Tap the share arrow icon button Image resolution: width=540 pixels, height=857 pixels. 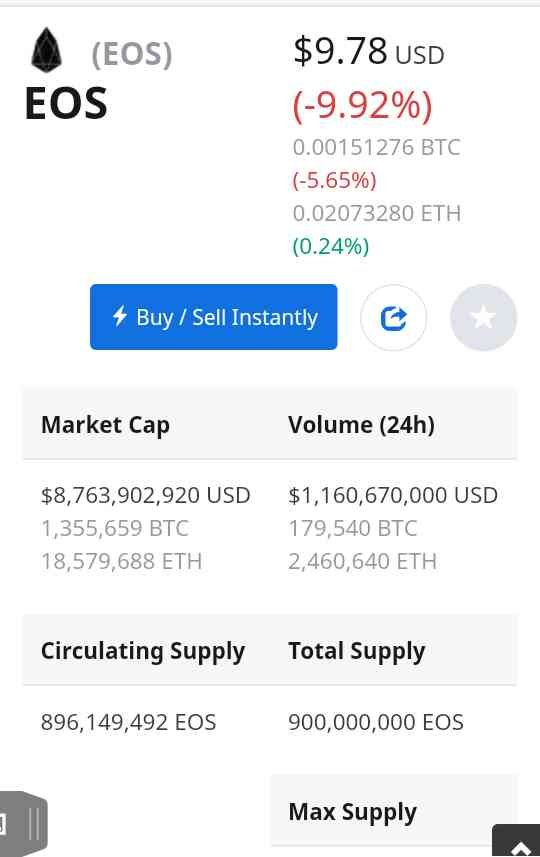tap(394, 318)
